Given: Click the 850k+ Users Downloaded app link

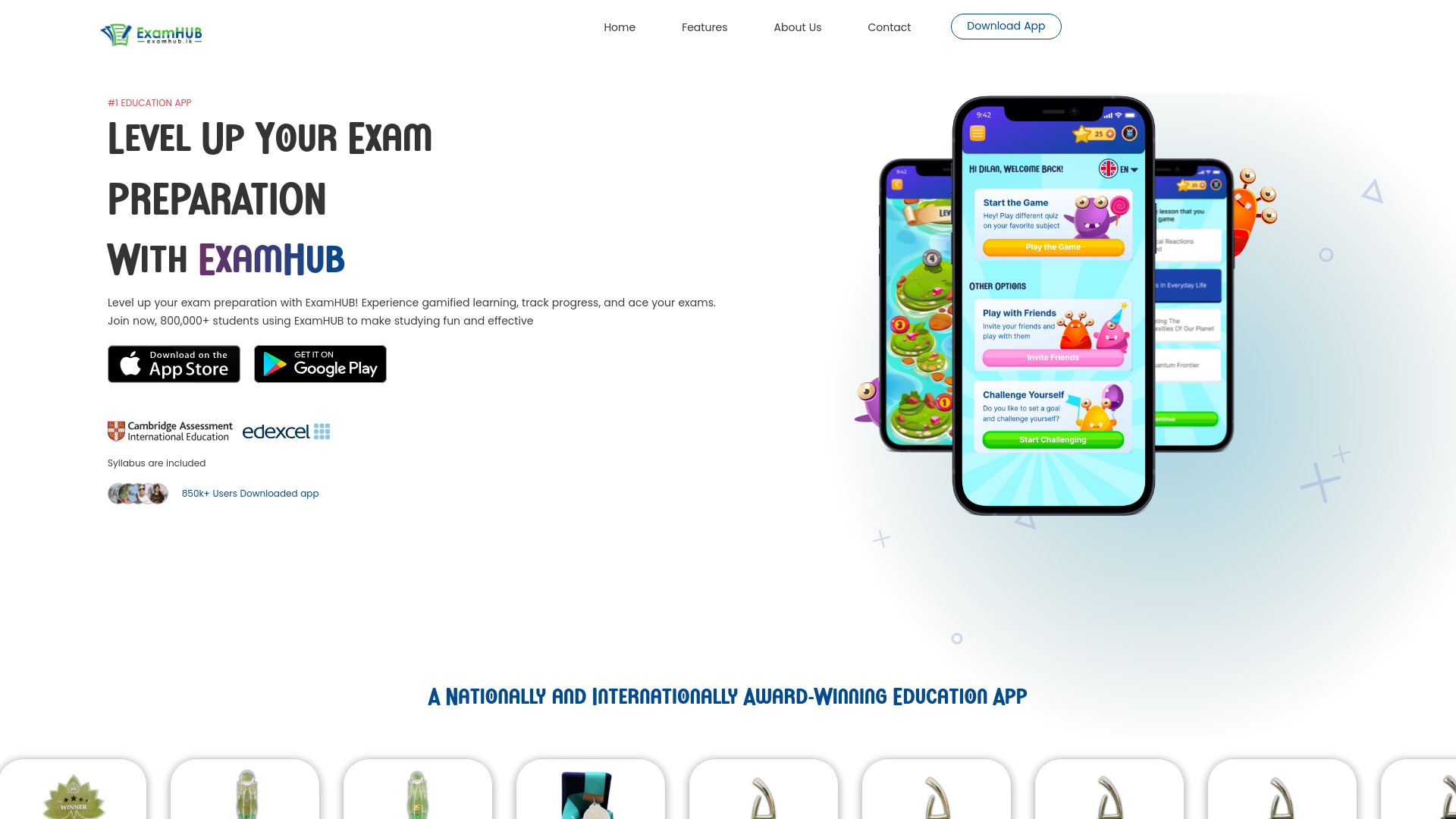Looking at the screenshot, I should pyautogui.click(x=250, y=493).
